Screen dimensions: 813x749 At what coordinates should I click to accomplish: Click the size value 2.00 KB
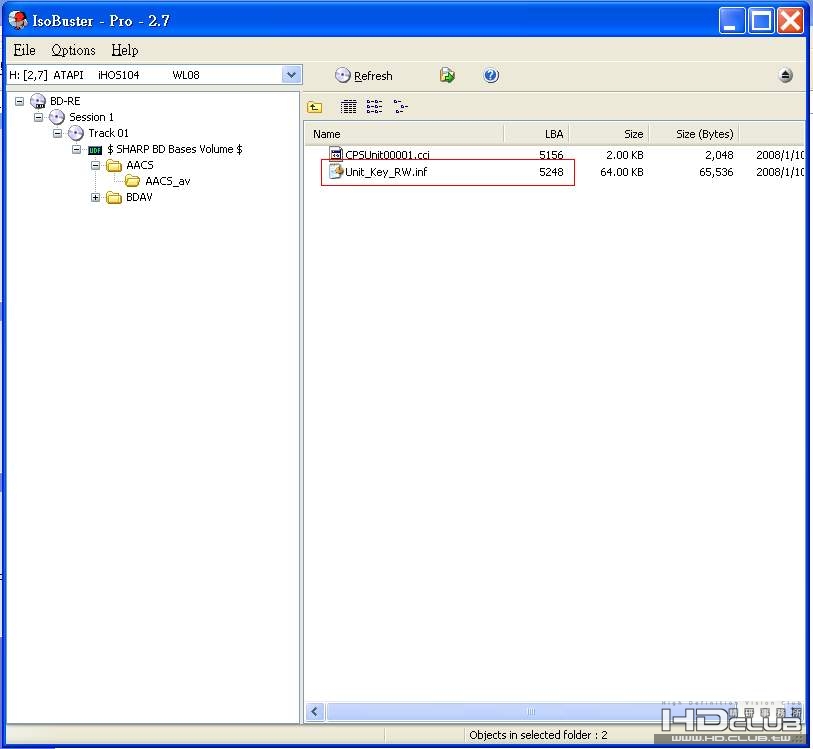[625, 155]
